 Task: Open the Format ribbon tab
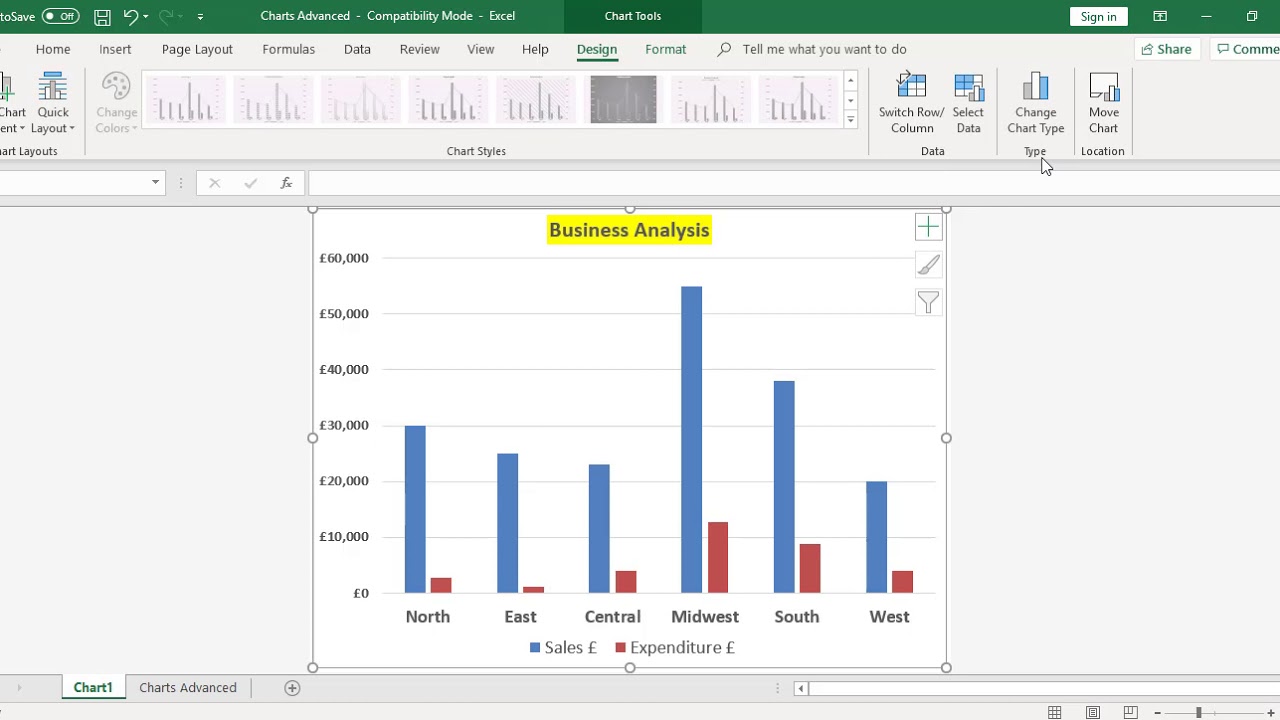point(665,49)
